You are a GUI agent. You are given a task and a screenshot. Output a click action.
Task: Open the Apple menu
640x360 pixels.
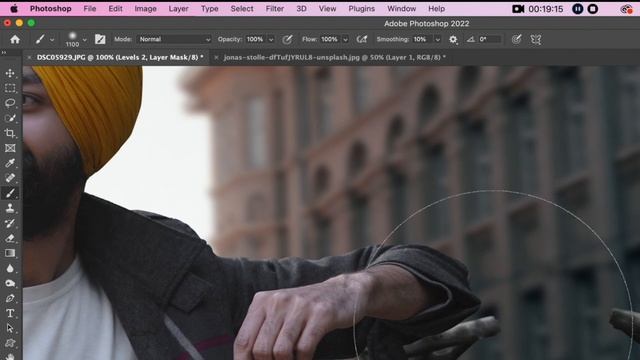(x=14, y=9)
